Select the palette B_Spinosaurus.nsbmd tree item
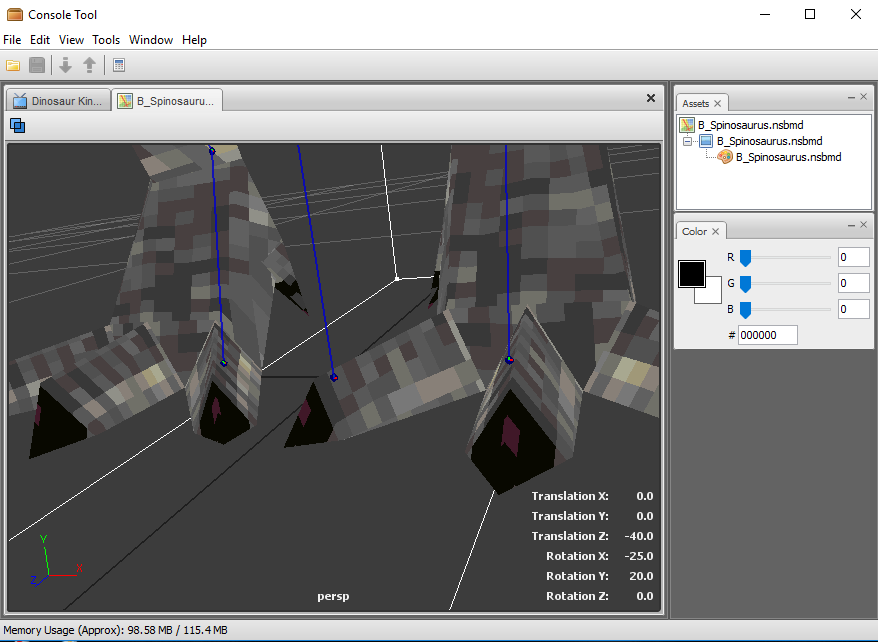This screenshot has width=878, height=642. (x=788, y=157)
